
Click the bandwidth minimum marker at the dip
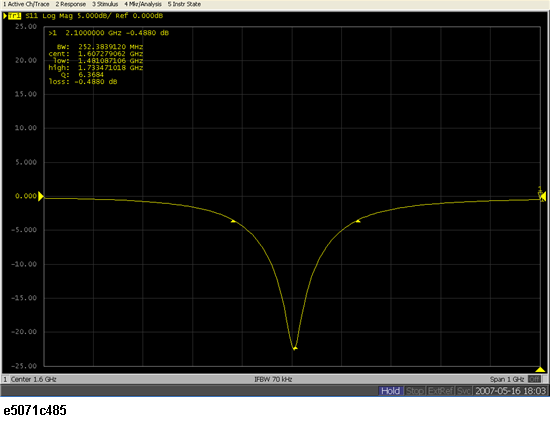pyautogui.click(x=295, y=348)
